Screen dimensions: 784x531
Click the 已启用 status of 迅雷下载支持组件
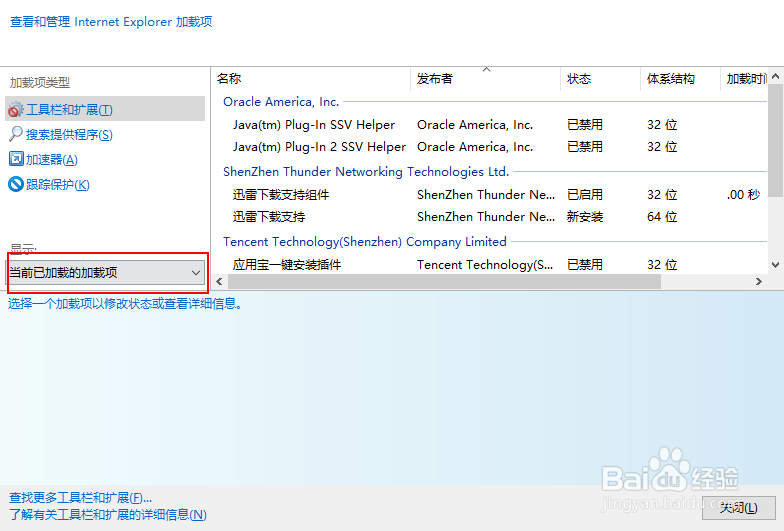click(584, 194)
